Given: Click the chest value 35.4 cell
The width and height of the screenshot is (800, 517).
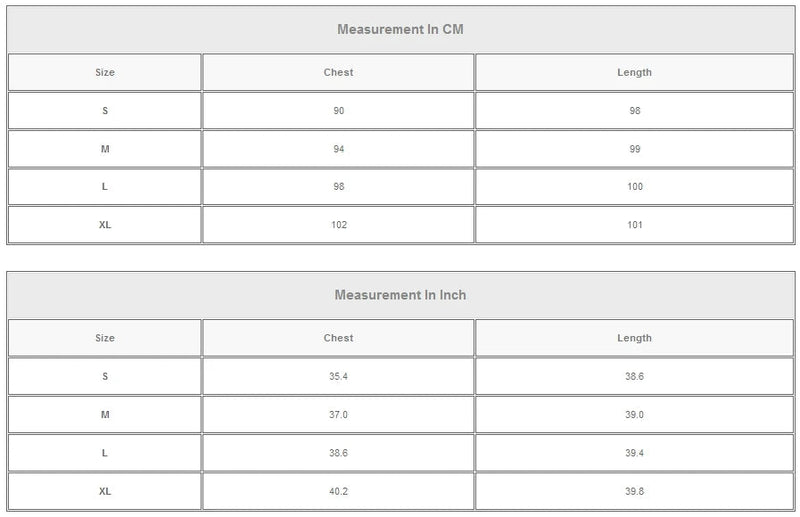Looking at the screenshot, I should (x=338, y=376).
